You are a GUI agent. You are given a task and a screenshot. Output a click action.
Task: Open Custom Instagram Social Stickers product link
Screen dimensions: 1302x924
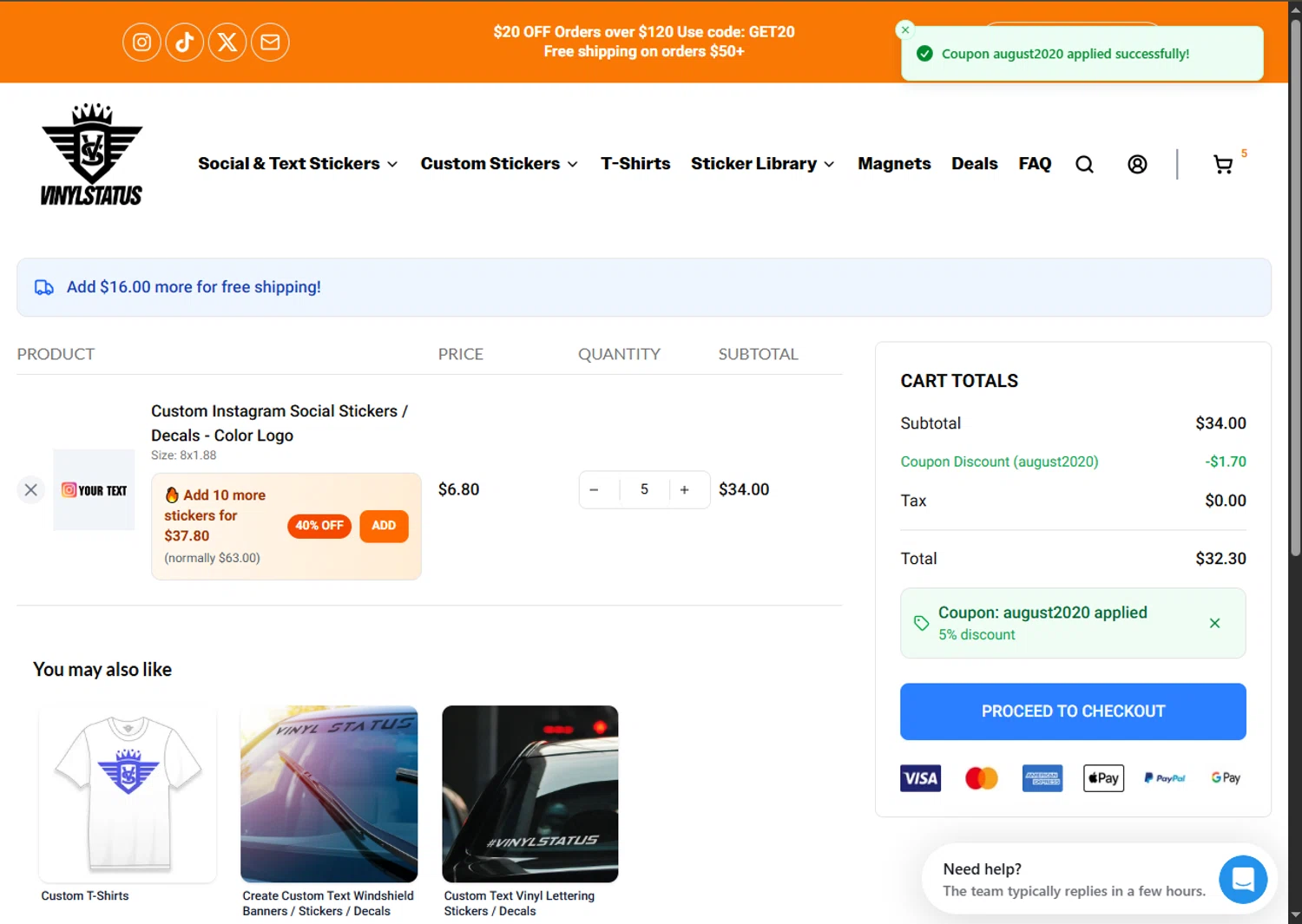[x=279, y=423]
